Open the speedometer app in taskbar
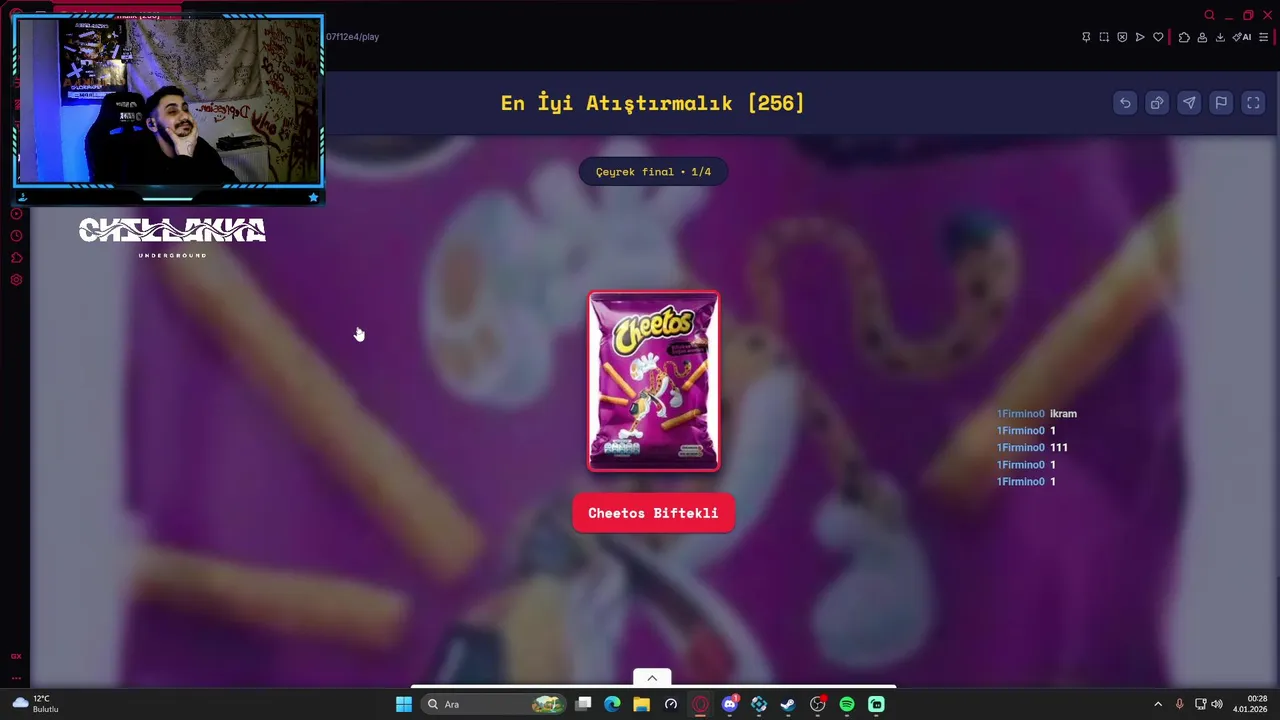The width and height of the screenshot is (1280, 720). coord(671,704)
